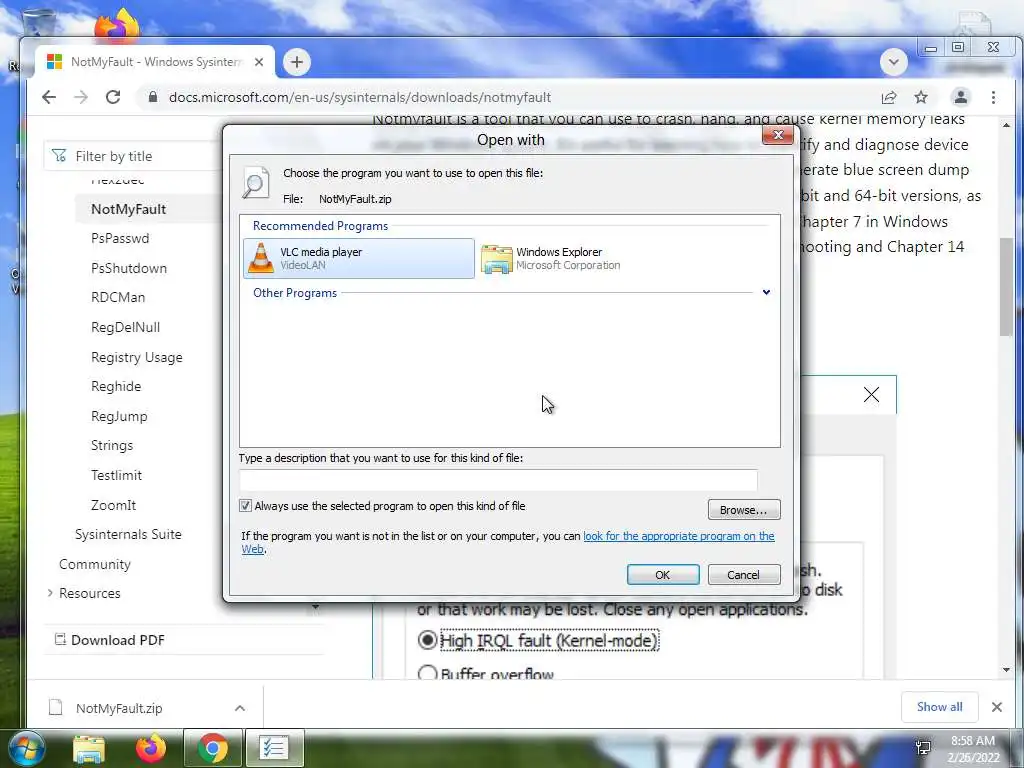Open NotMyFault.zip download item
The image size is (1024, 768).
[x=119, y=708]
